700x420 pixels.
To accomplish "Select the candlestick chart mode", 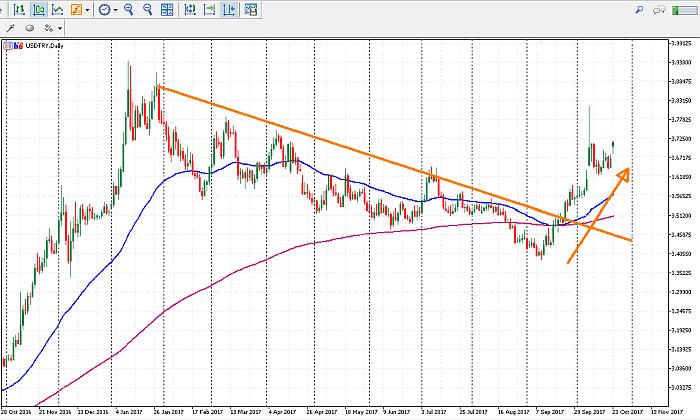I will click(39, 10).
